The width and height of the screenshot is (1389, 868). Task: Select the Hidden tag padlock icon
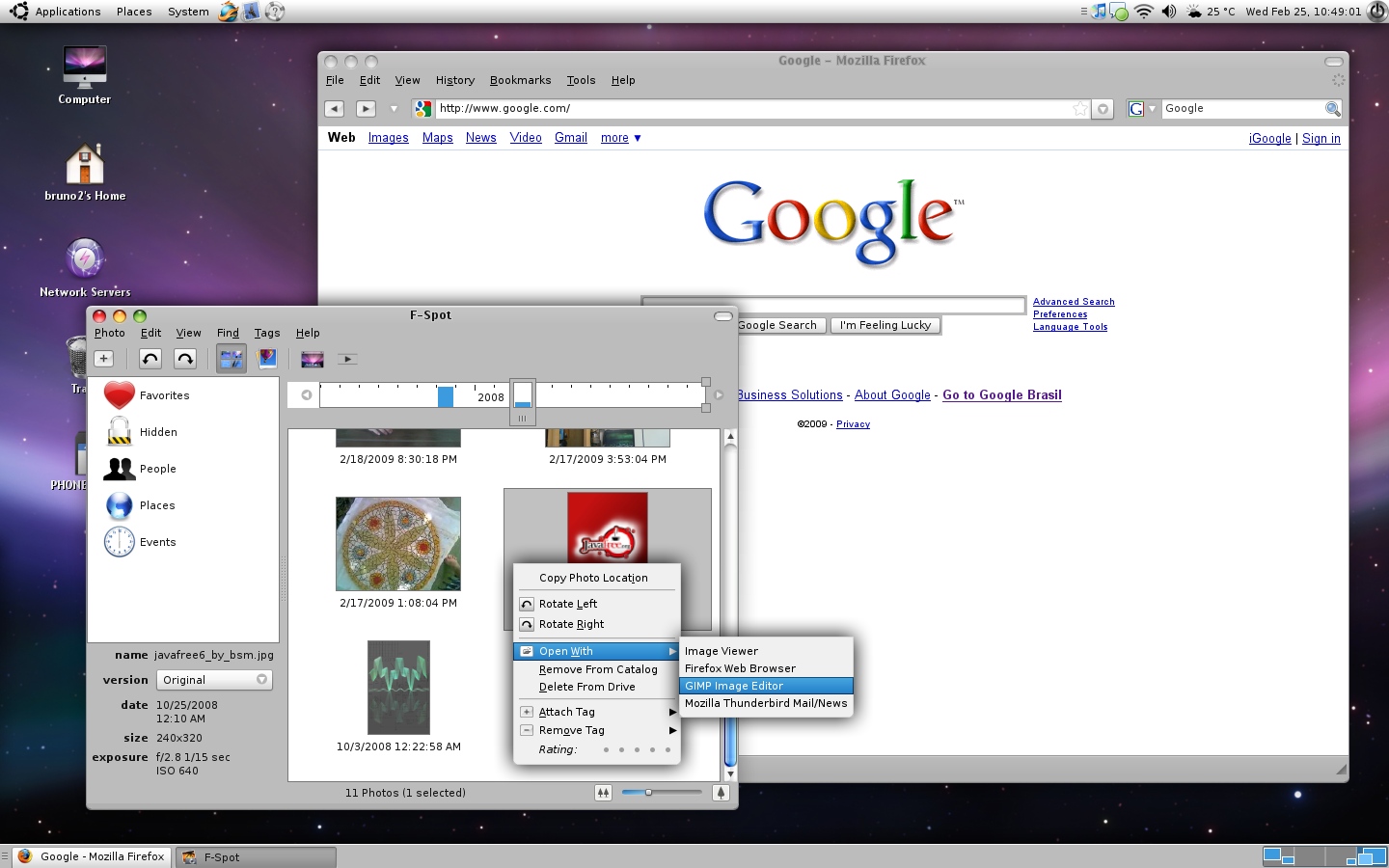pyautogui.click(x=119, y=432)
